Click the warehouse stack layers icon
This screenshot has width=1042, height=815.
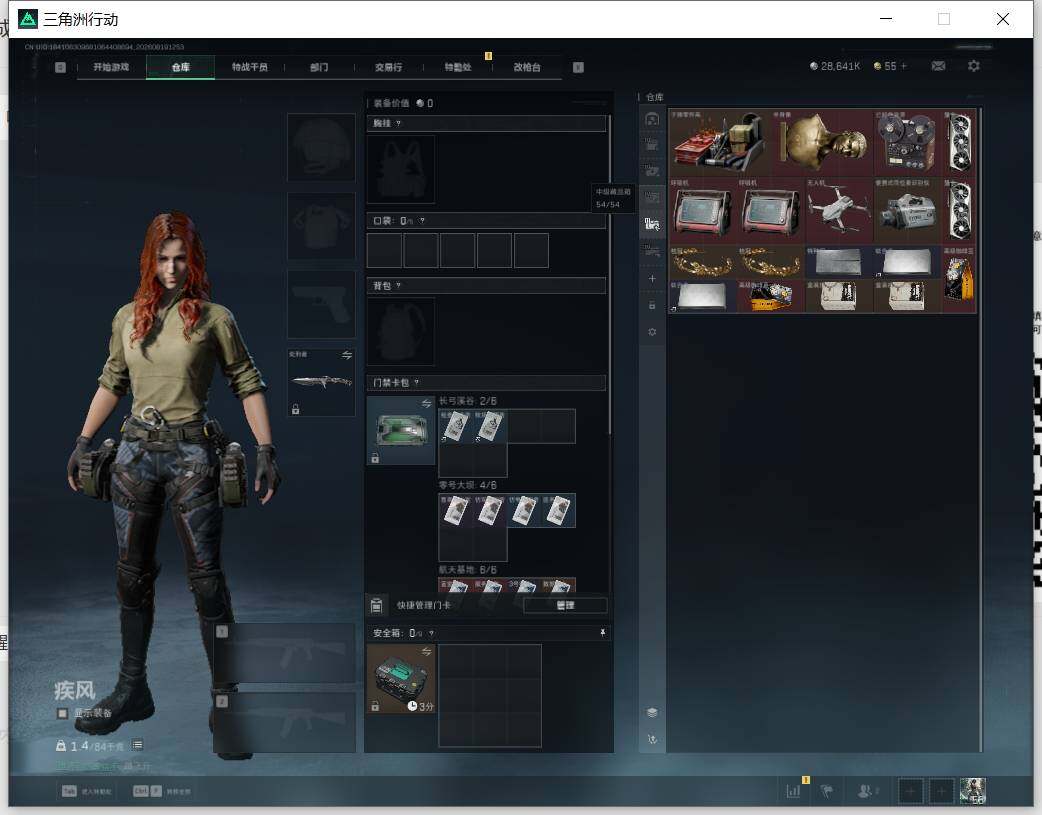click(x=652, y=713)
